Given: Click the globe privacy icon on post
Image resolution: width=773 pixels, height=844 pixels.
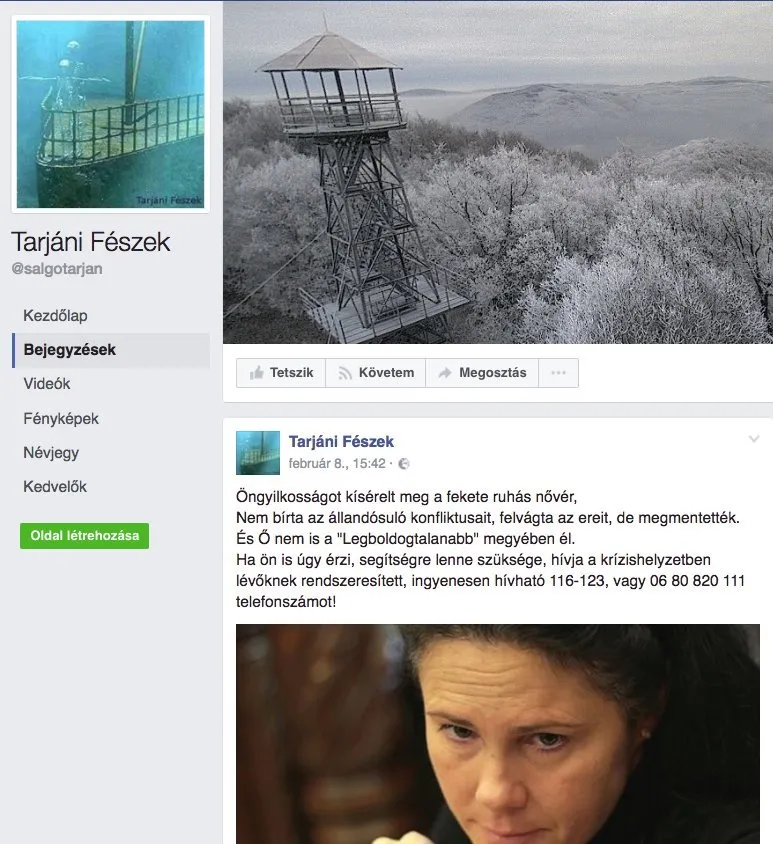Looking at the screenshot, I should [x=404, y=463].
